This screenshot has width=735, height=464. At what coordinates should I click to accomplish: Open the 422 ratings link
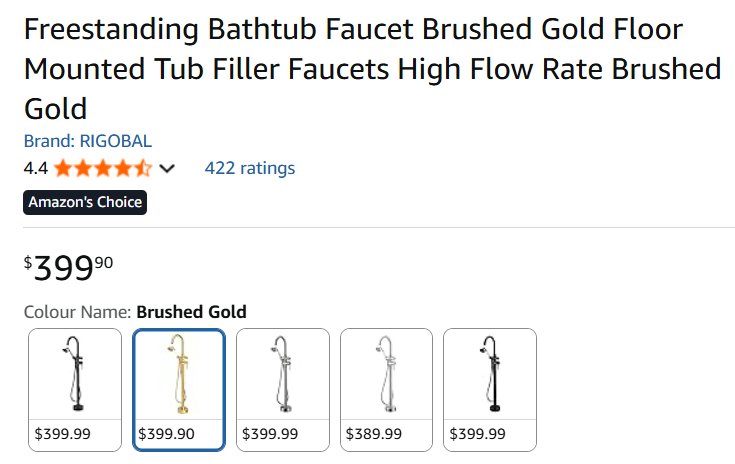point(249,168)
